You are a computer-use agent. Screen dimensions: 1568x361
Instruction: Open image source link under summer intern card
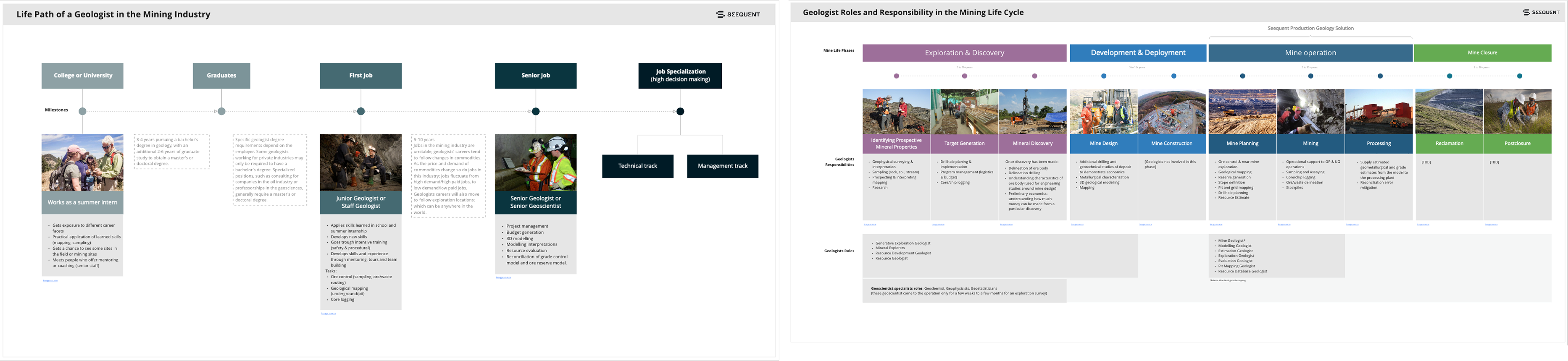(x=50, y=281)
